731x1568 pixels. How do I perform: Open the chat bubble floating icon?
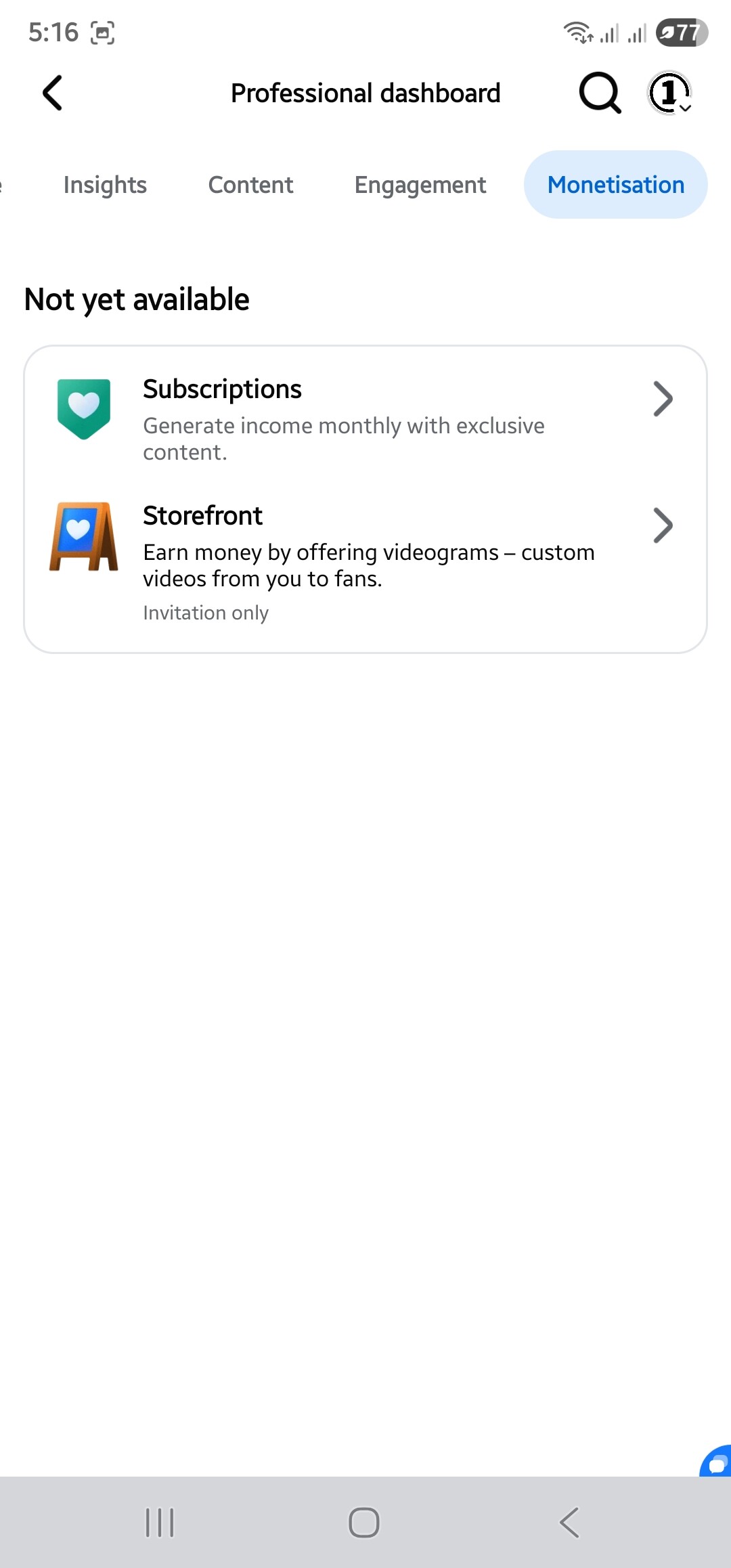(717, 1464)
